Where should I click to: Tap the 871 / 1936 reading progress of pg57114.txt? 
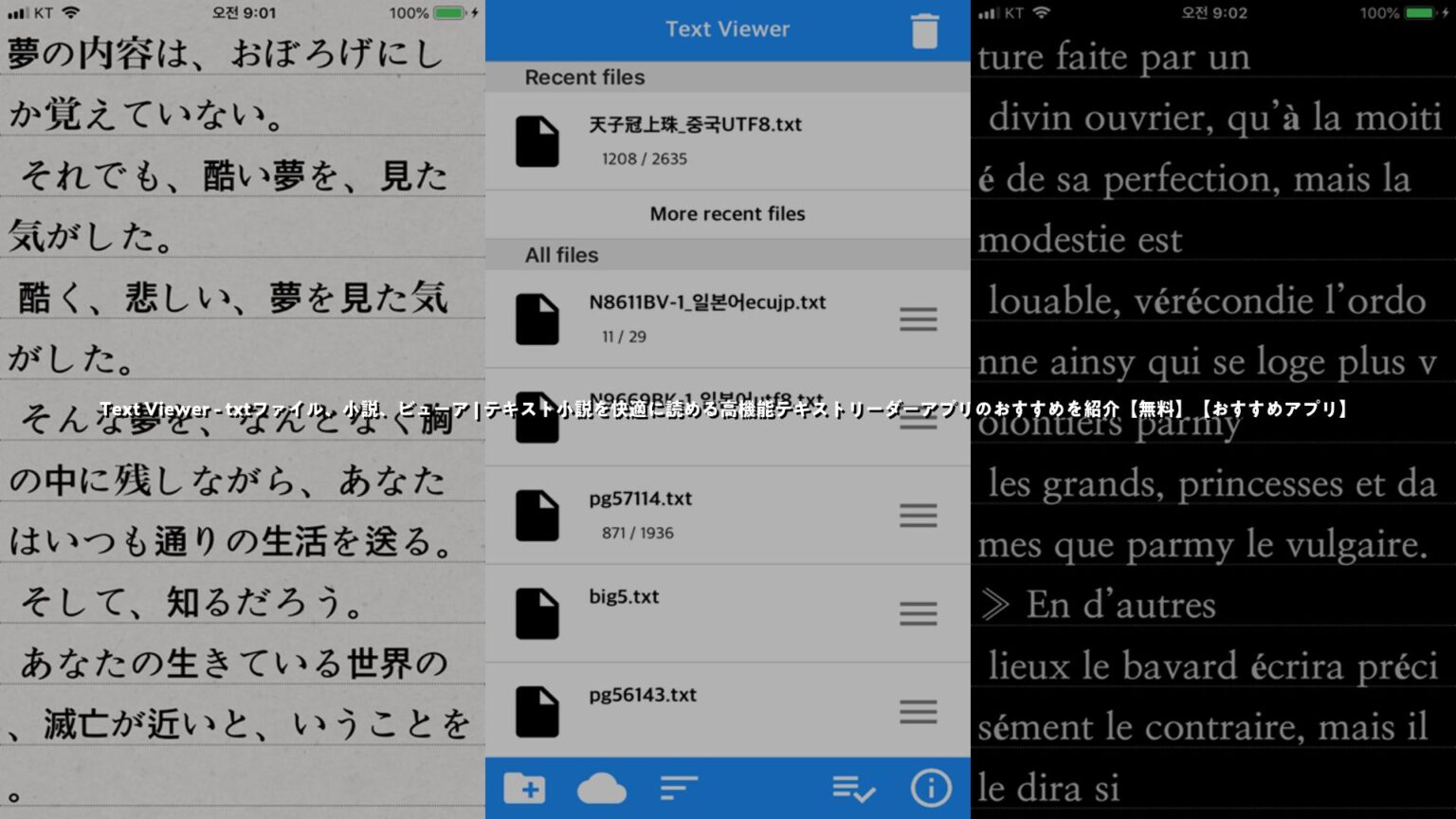tap(636, 533)
